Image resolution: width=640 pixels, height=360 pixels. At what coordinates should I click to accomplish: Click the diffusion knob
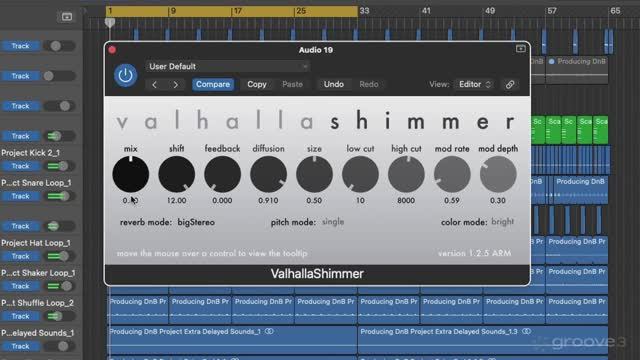[x=268, y=174]
